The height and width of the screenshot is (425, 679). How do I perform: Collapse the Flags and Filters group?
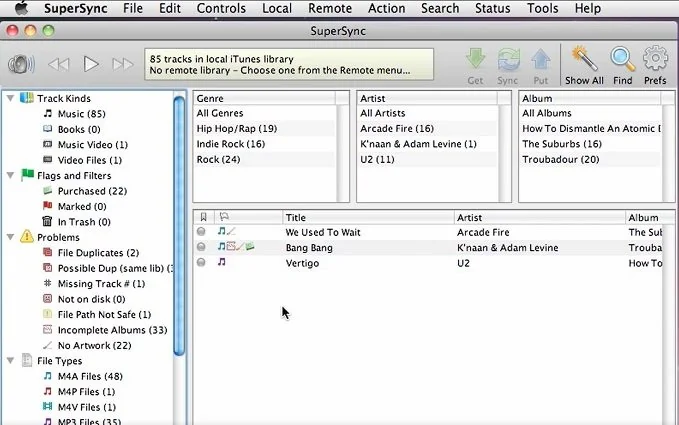coord(10,175)
